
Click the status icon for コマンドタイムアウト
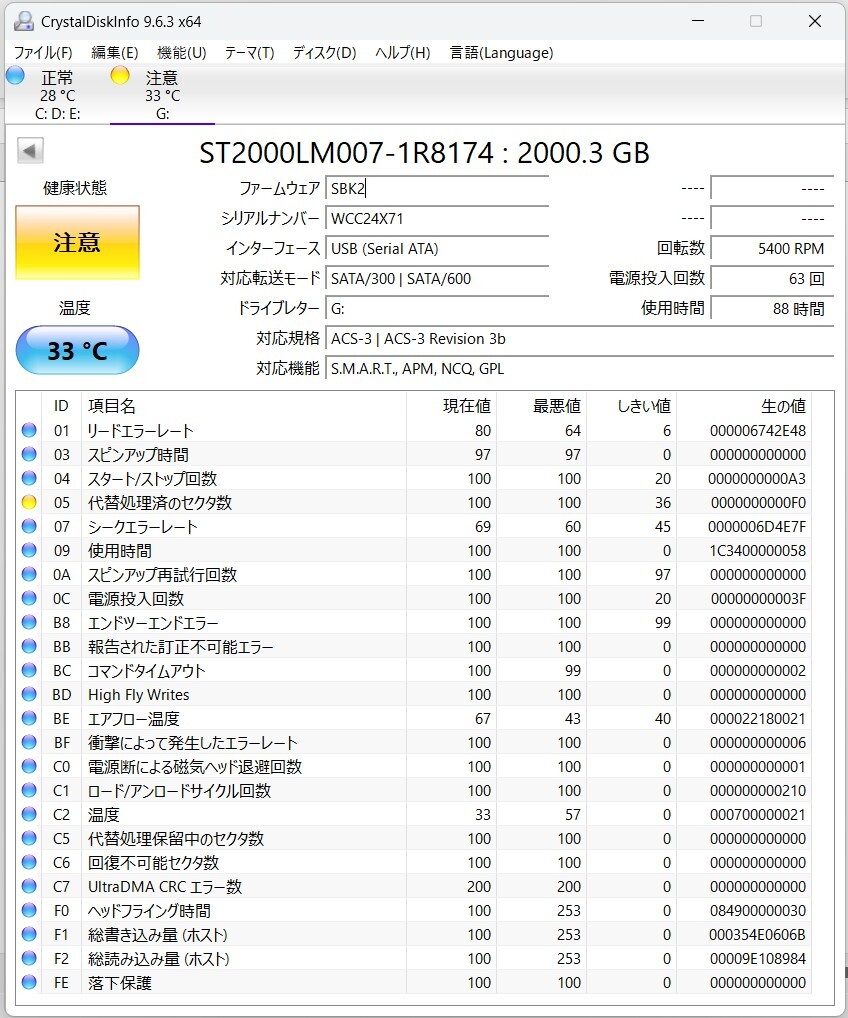pos(29,671)
